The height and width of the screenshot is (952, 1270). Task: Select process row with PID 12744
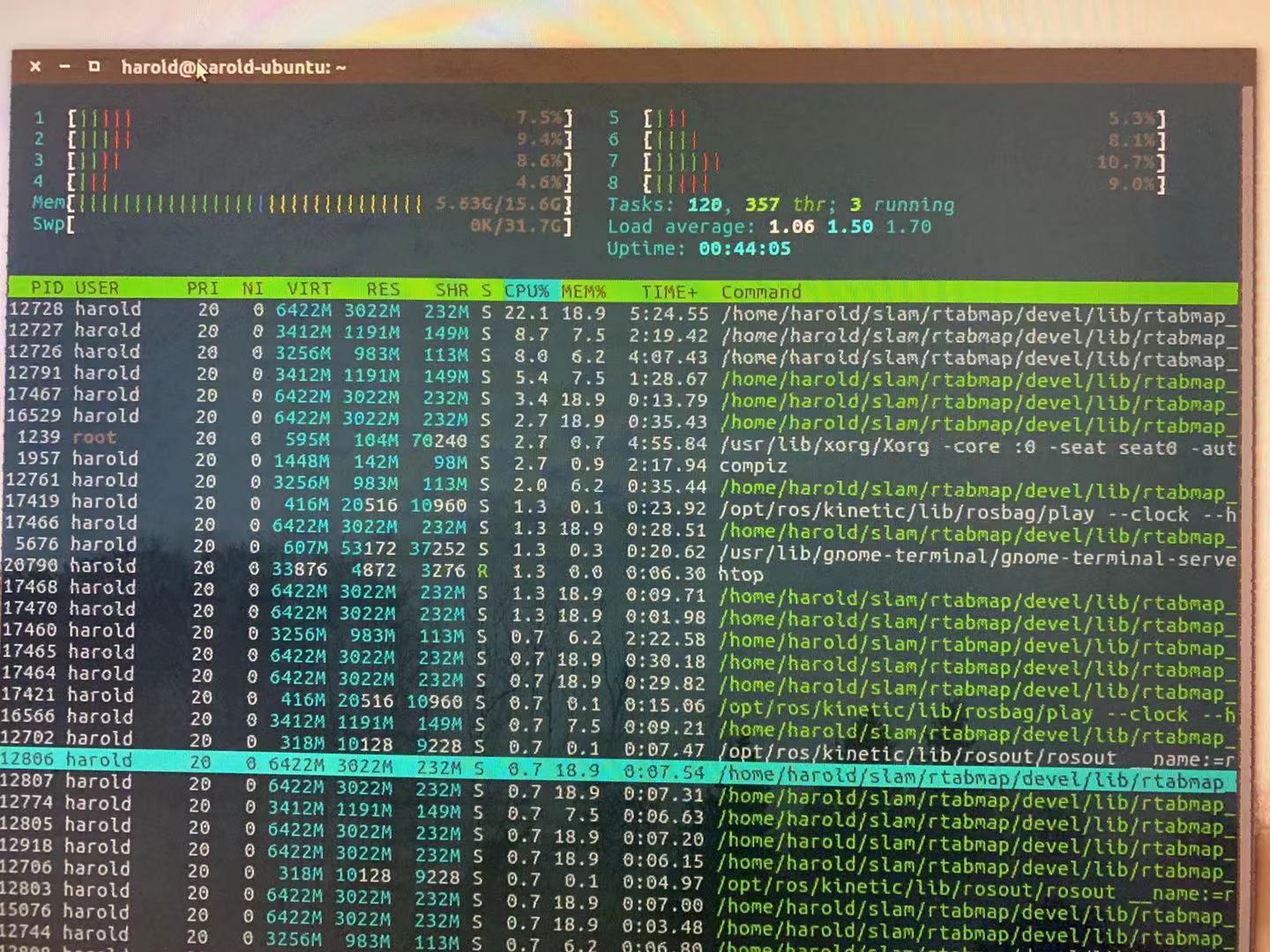pos(619,940)
